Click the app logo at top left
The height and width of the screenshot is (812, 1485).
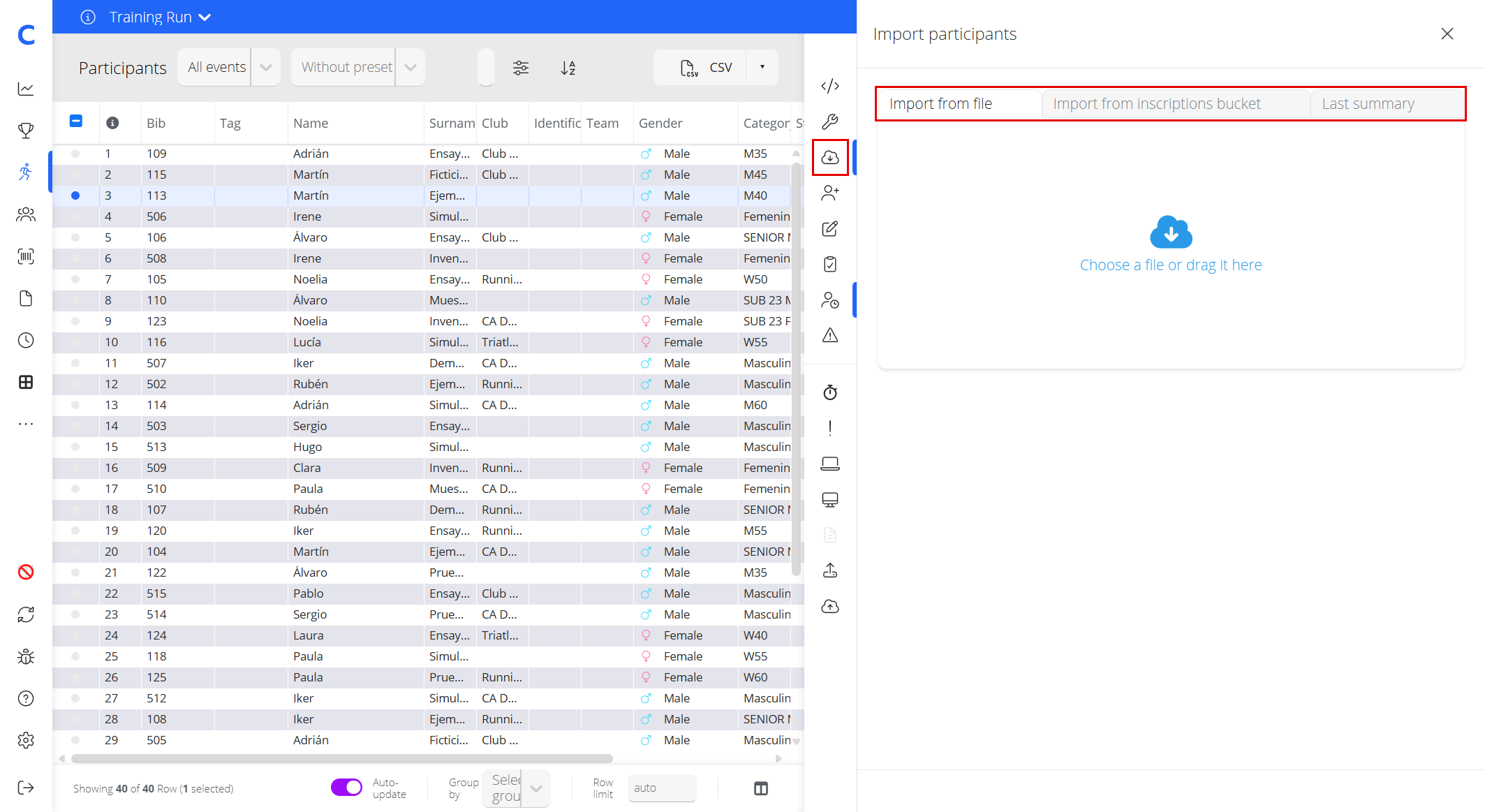[x=26, y=34]
